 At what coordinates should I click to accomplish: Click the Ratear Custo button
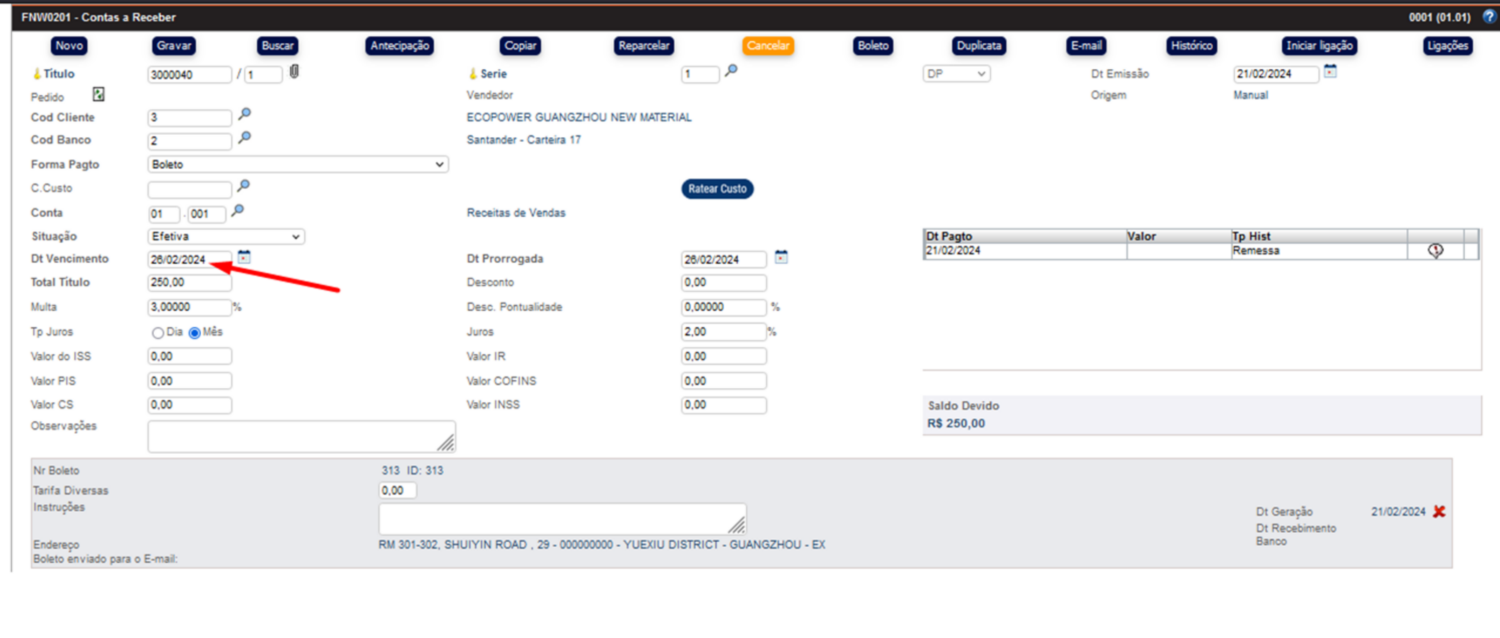[x=718, y=189]
